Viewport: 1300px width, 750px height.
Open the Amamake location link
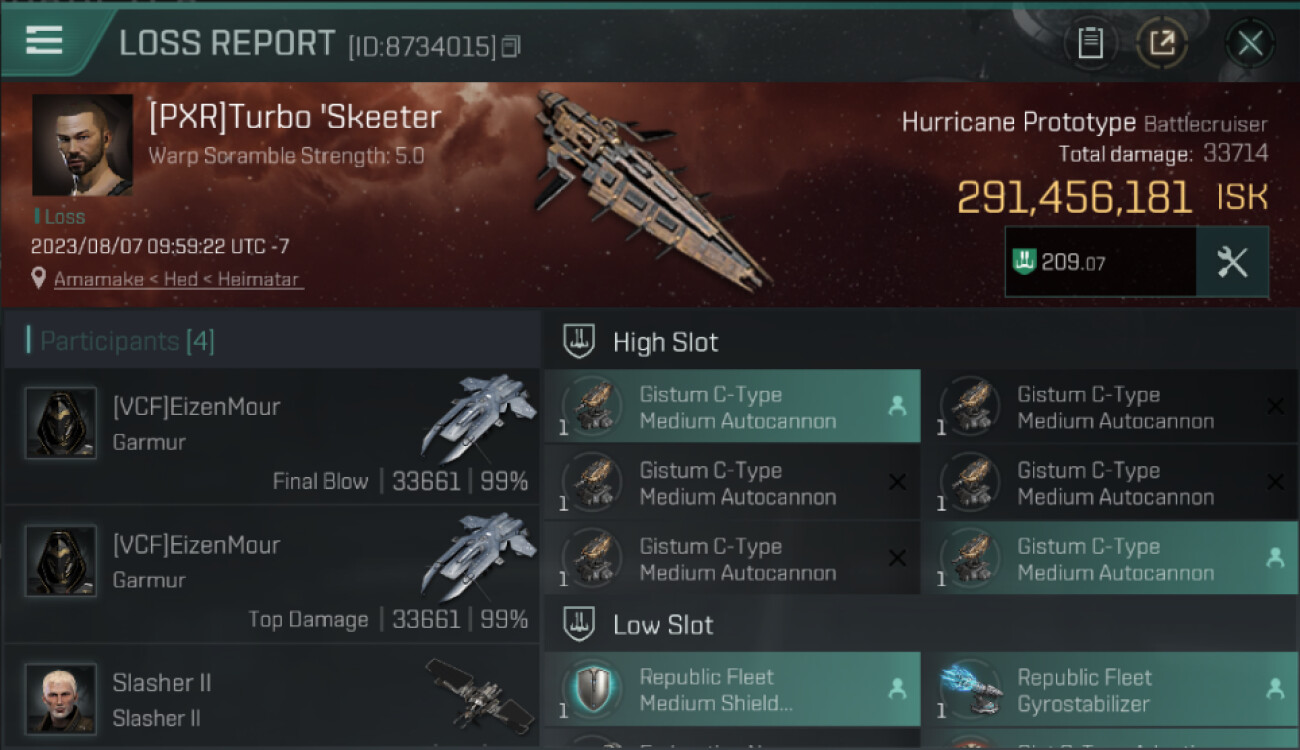click(x=177, y=280)
